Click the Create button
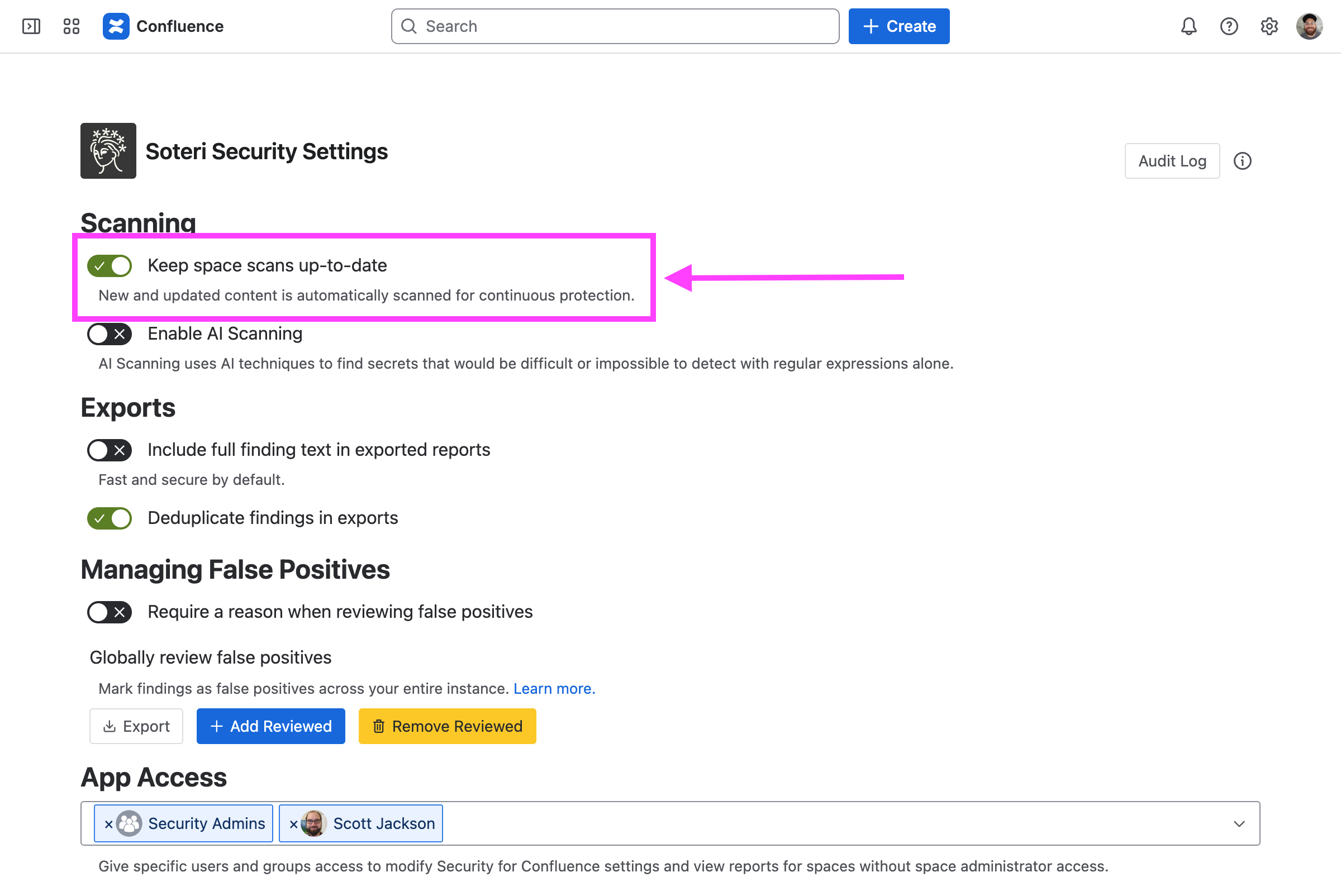Image resolution: width=1341 pixels, height=896 pixels. [898, 26]
